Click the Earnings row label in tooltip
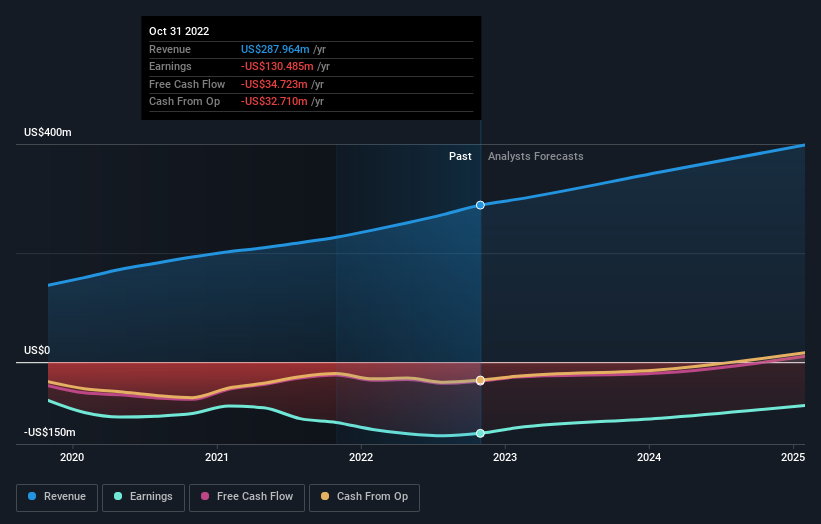This screenshot has height=524, width=821. [170, 66]
